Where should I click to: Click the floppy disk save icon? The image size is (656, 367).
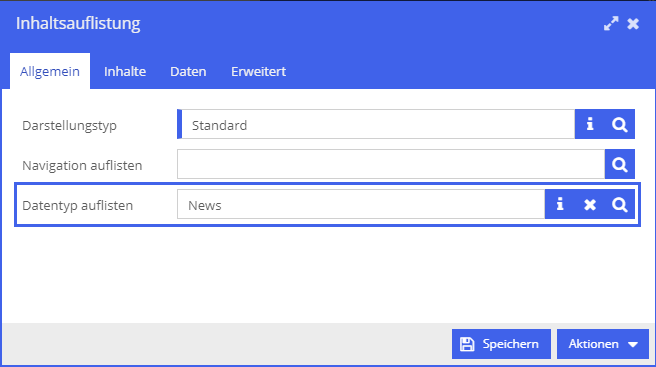[467, 344]
